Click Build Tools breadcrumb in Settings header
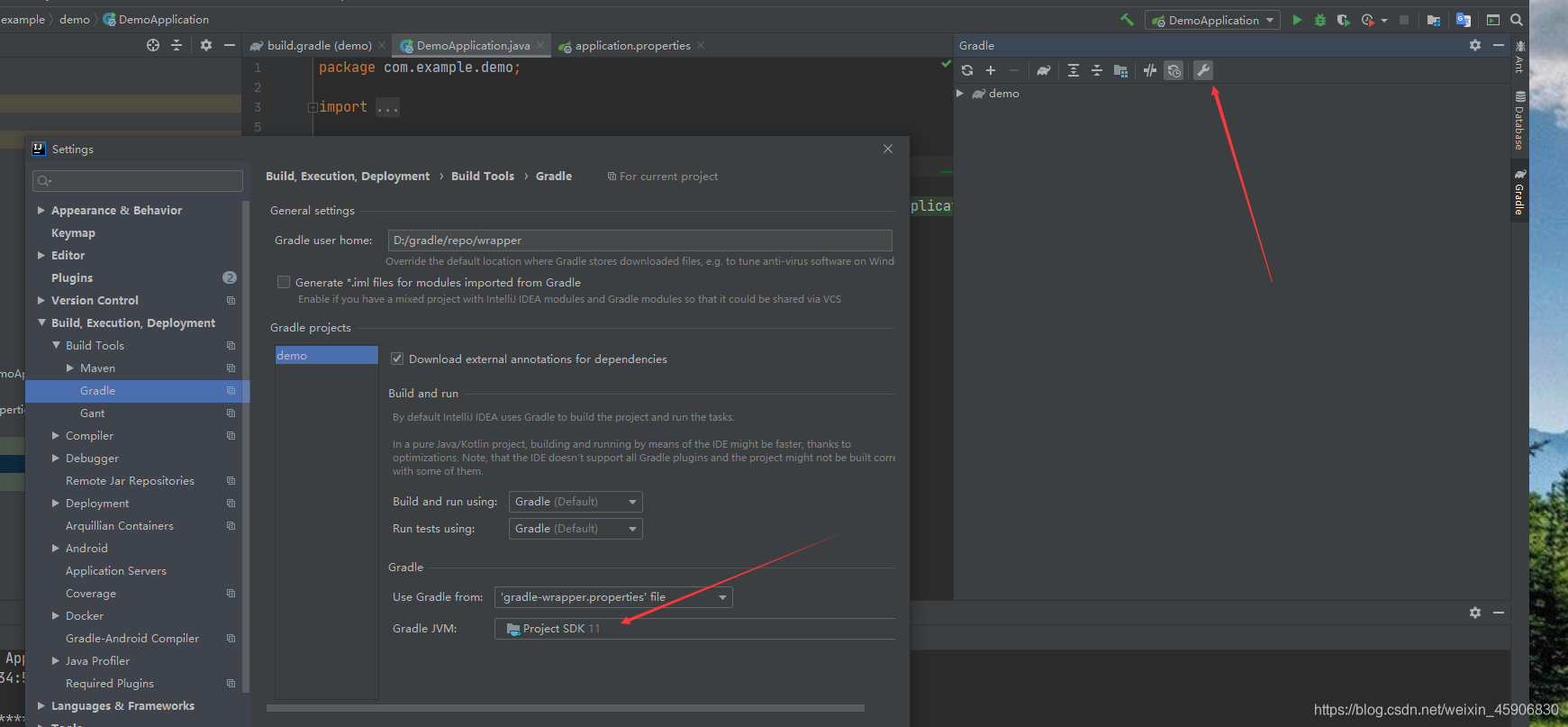The height and width of the screenshot is (727, 1568). pos(483,177)
